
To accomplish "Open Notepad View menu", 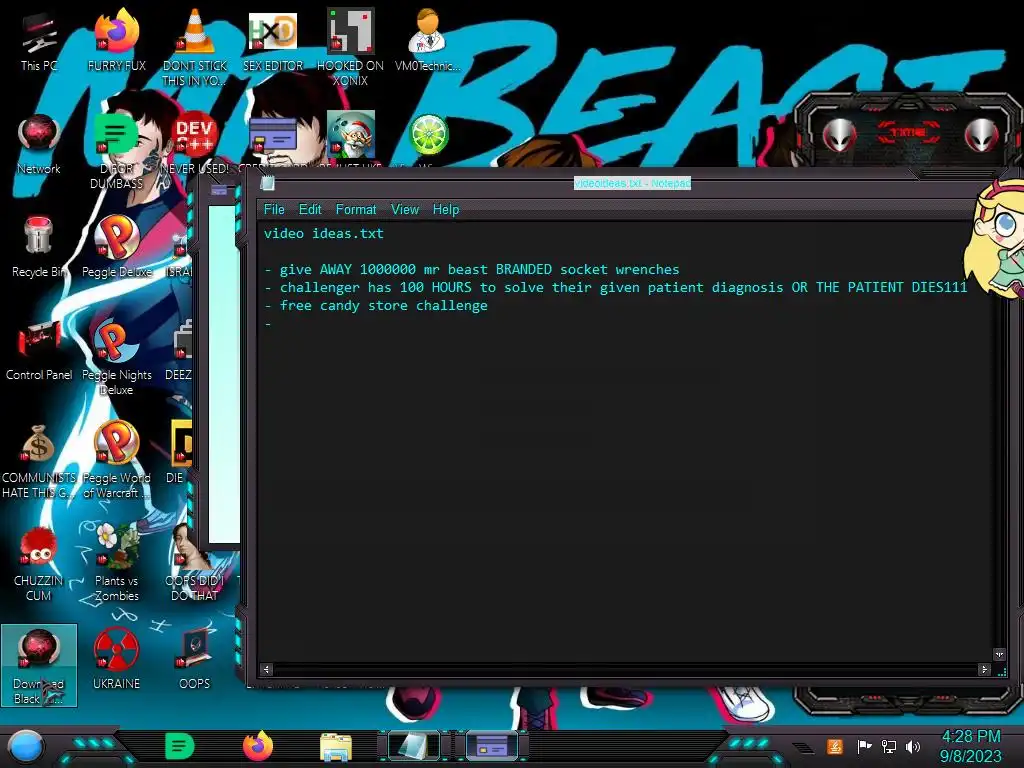I will [x=404, y=210].
